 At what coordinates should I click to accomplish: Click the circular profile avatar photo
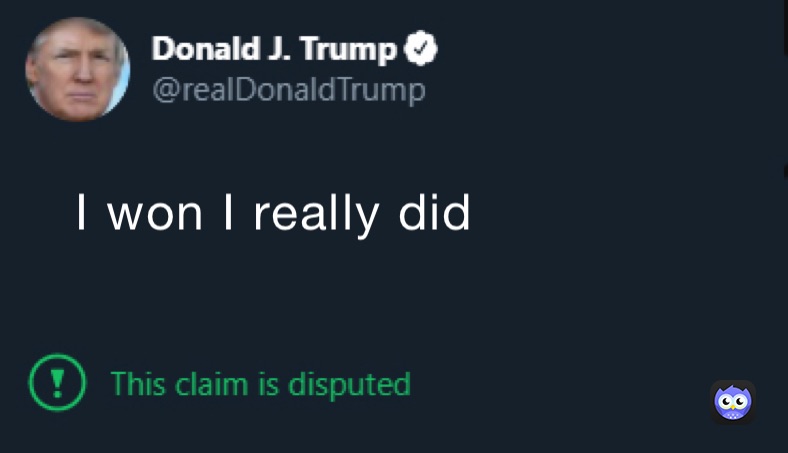click(x=77, y=69)
